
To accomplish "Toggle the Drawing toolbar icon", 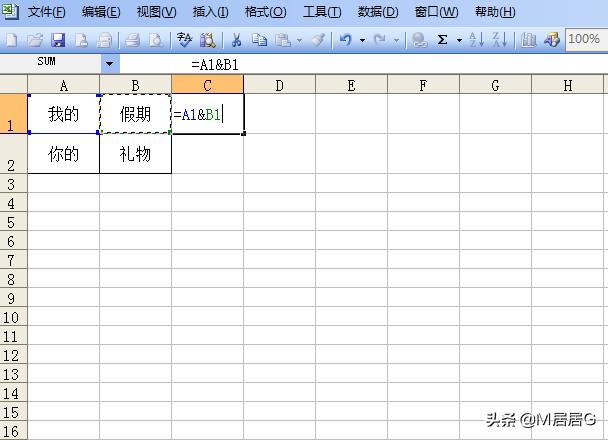I will (x=551, y=40).
